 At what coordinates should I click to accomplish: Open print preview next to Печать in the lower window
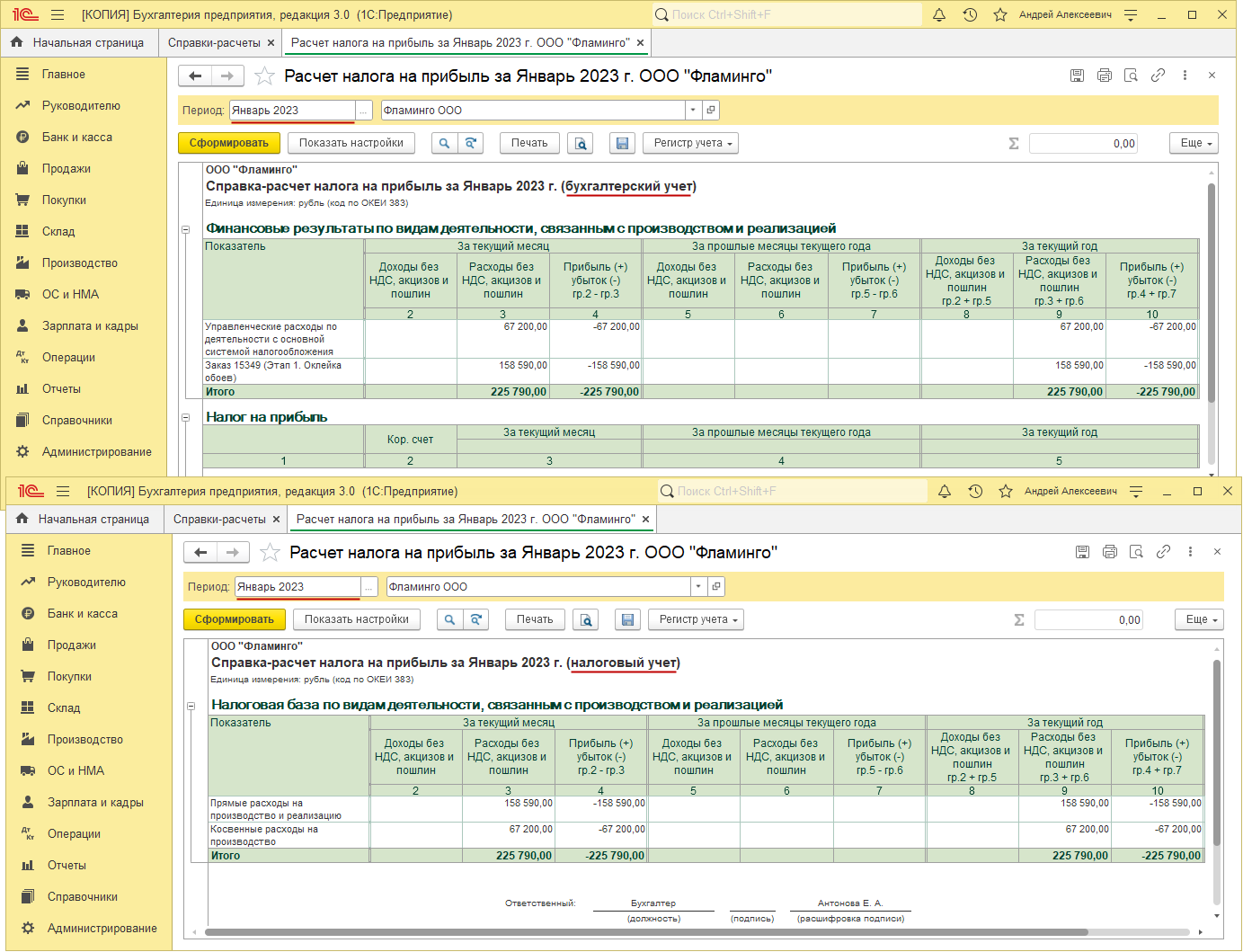tap(586, 619)
